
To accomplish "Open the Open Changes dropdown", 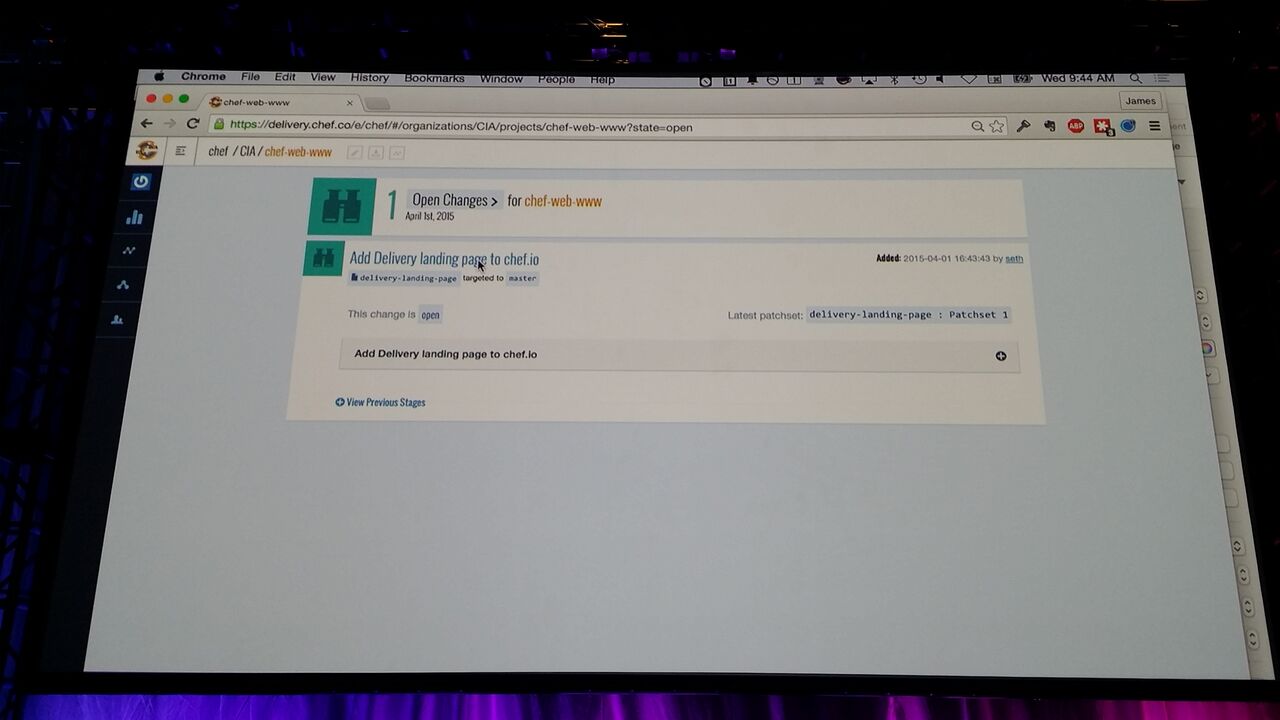I will tap(455, 200).
